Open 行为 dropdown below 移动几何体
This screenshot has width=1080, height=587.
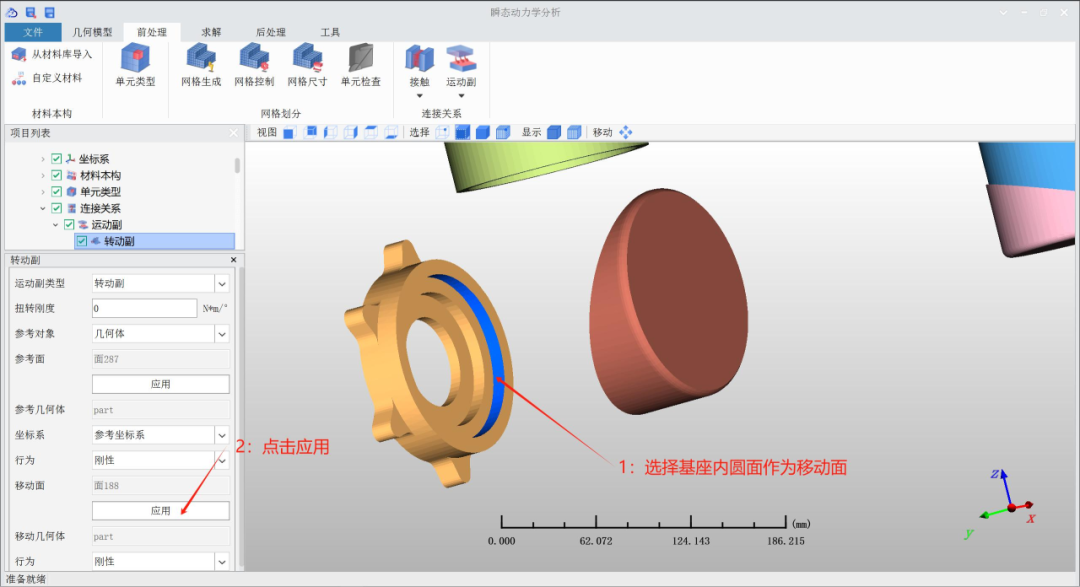tap(222, 562)
